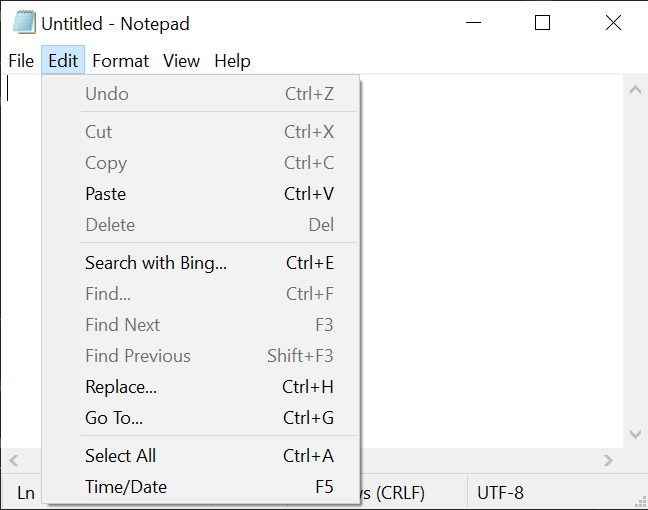Screen dimensions: 648x510
Task: Open the File menu
Action: [21, 61]
